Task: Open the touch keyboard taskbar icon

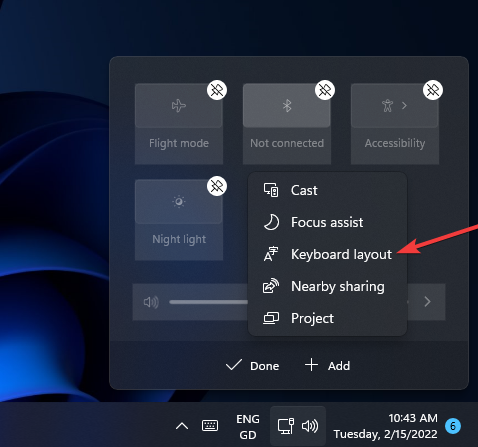Action: click(210, 426)
